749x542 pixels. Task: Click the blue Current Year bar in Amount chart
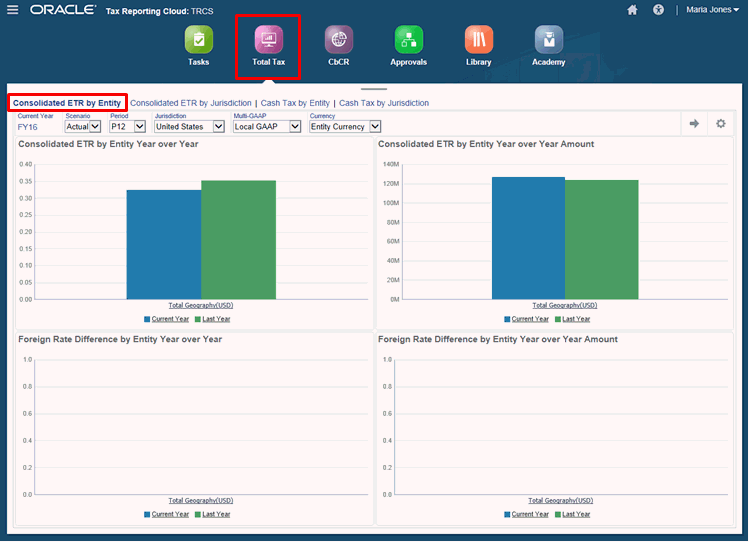[528, 238]
